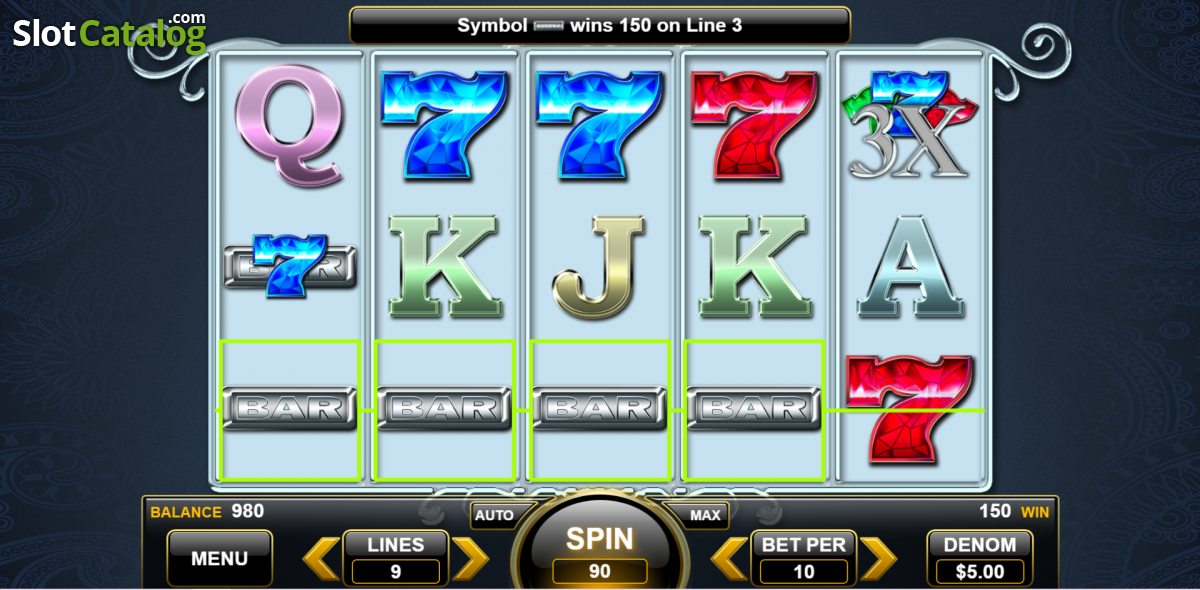Screen dimensions: 1200x590
Task: Open the SlotCatalog.com logo link
Action: 109,33
